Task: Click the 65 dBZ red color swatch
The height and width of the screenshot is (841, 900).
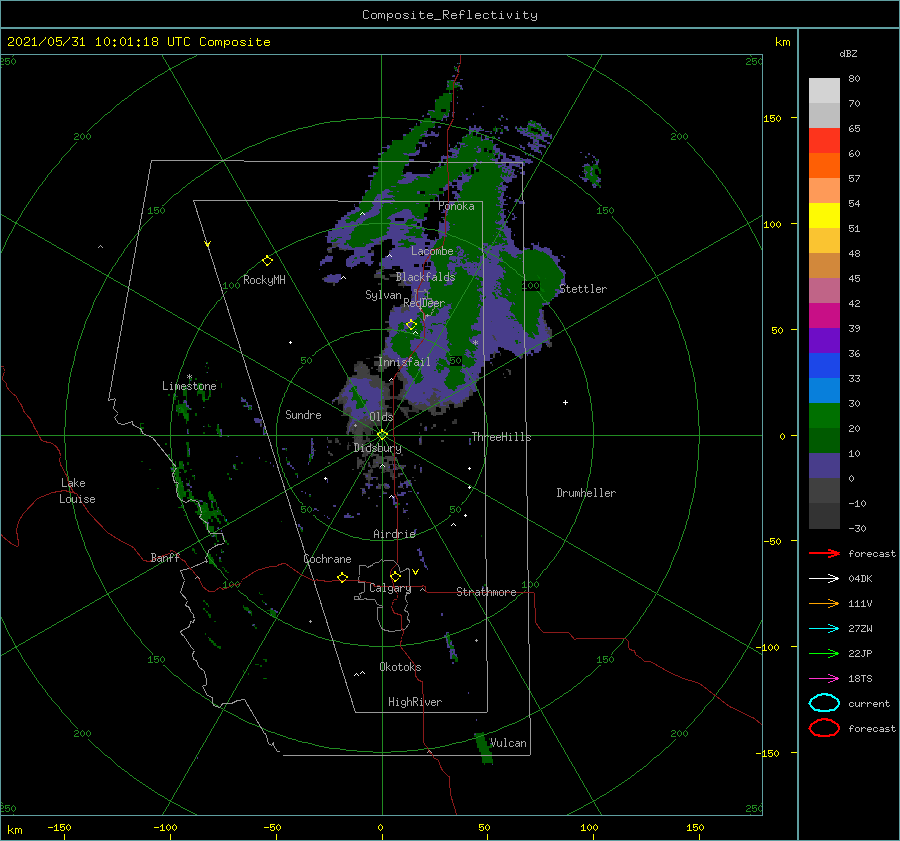Action: point(824,141)
